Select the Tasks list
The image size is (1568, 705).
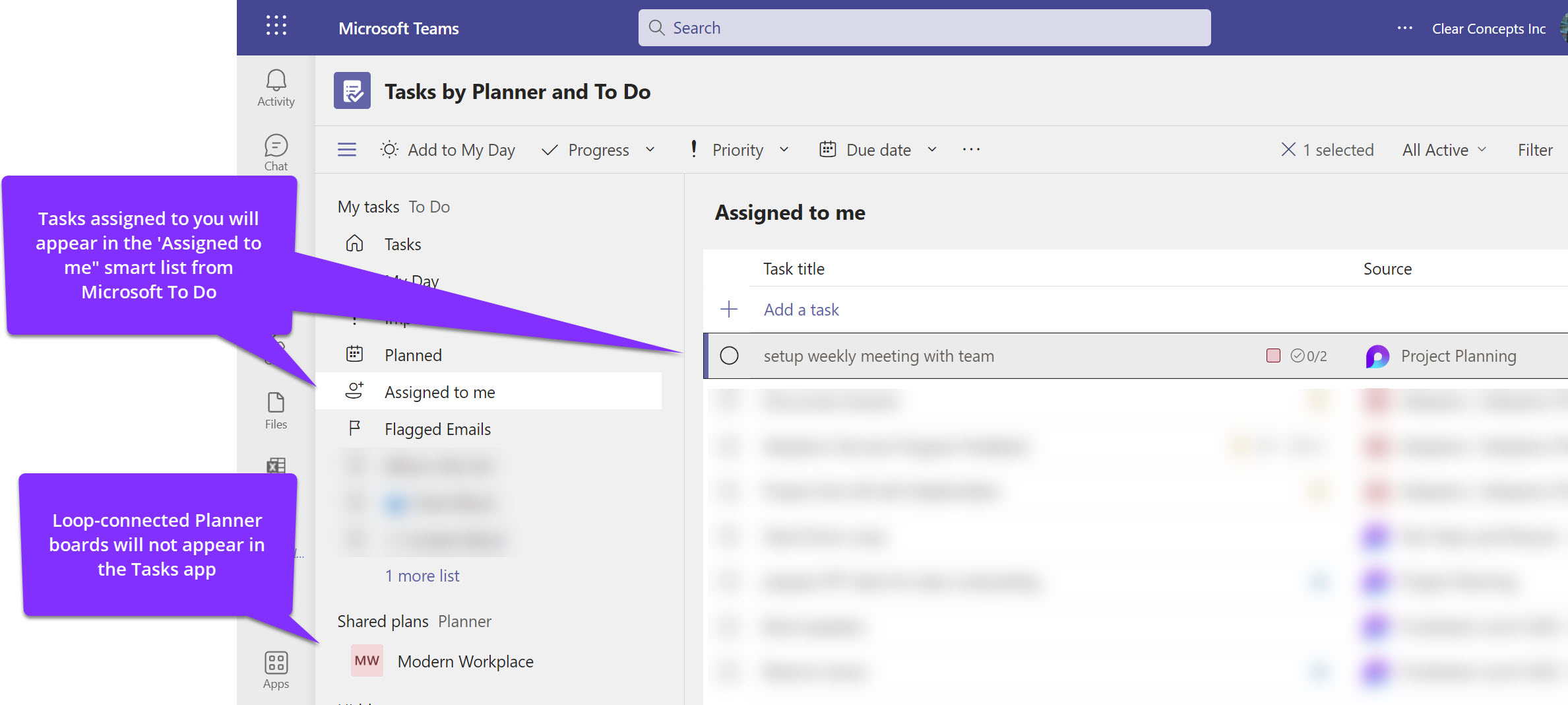click(488, 244)
